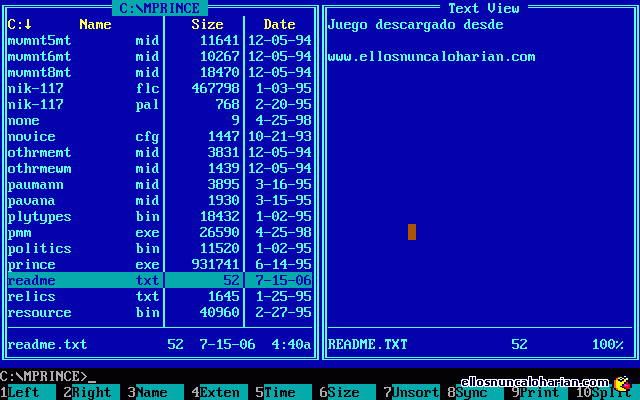Image resolution: width=640 pixels, height=400 pixels.
Task: Select file plytypes bin
Action: [x=160, y=216]
